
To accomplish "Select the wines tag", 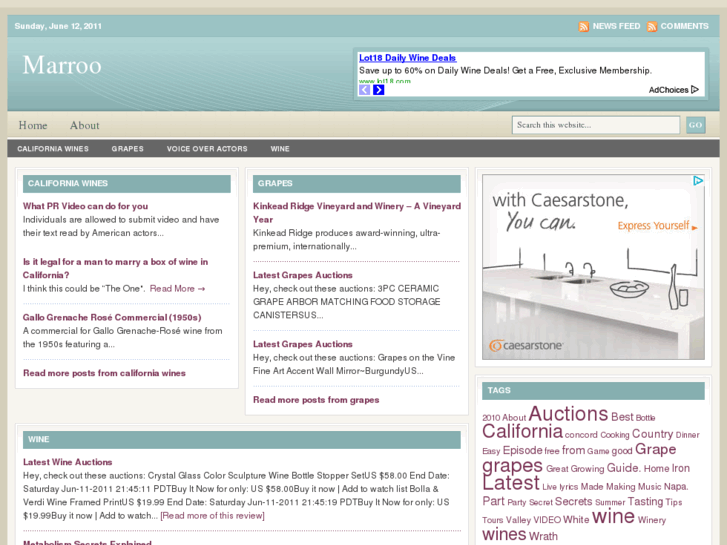I will pyautogui.click(x=504, y=534).
